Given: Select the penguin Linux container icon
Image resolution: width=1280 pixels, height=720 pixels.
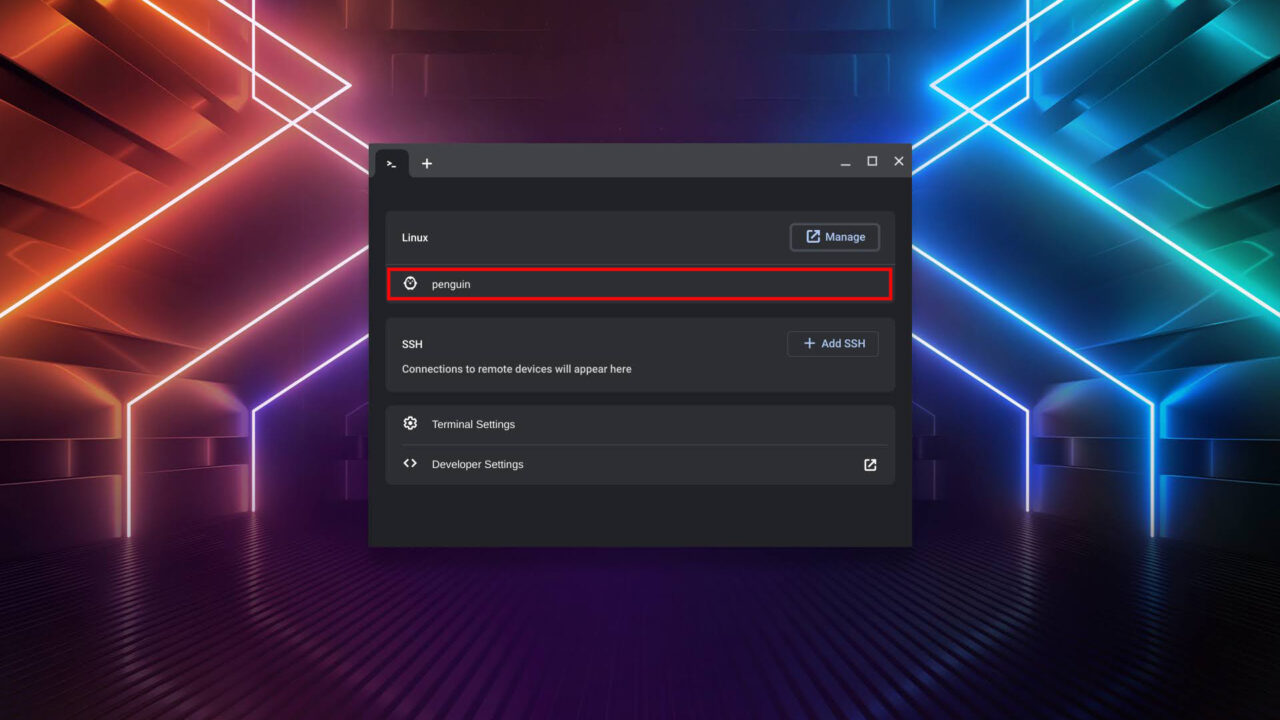Looking at the screenshot, I should click(410, 283).
